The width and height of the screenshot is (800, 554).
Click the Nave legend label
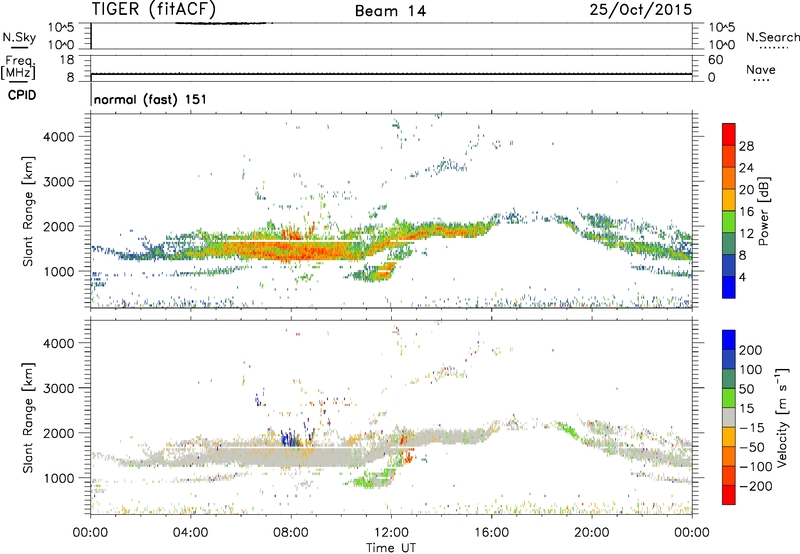pos(761,69)
